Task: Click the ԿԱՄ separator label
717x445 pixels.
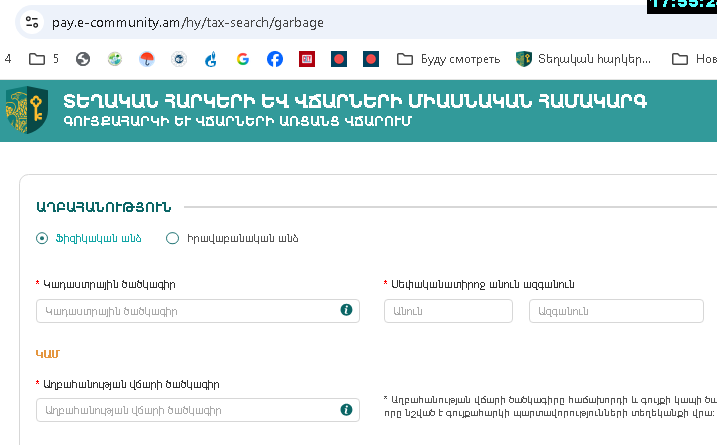Action: pos(48,354)
